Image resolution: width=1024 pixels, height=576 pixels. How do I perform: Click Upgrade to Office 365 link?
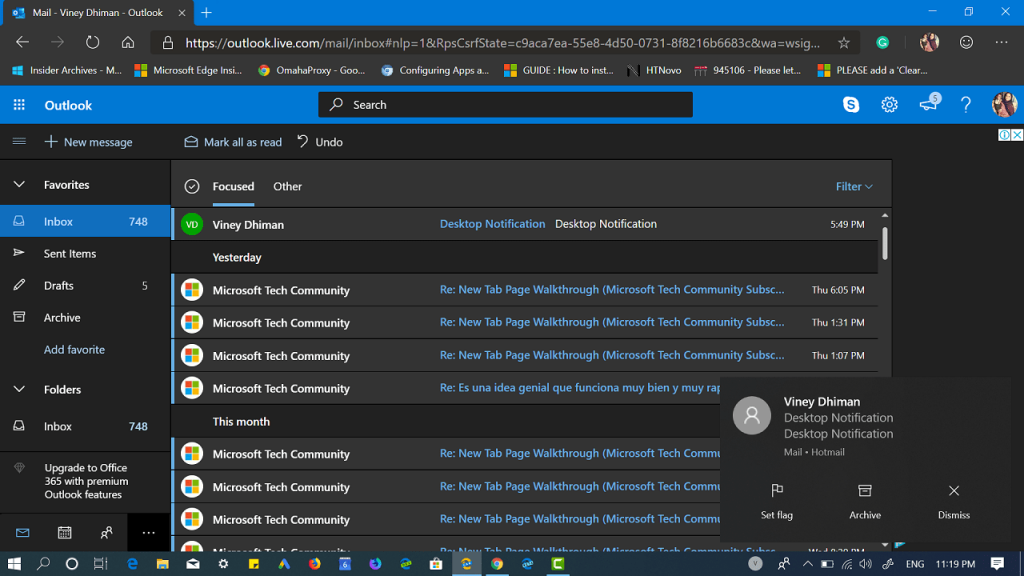pos(86,481)
